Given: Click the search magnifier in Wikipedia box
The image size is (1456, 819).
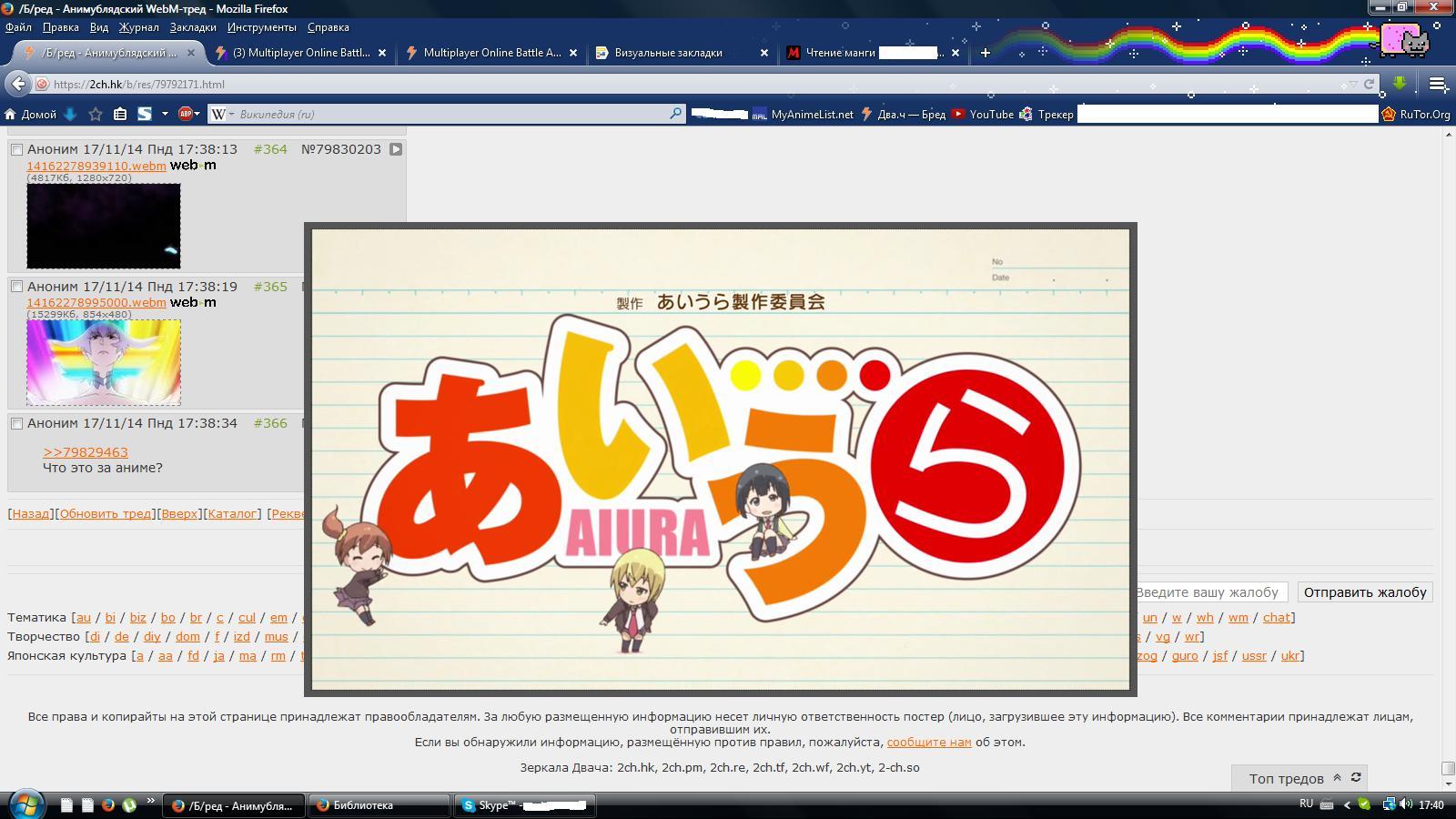Looking at the screenshot, I should click(x=675, y=114).
